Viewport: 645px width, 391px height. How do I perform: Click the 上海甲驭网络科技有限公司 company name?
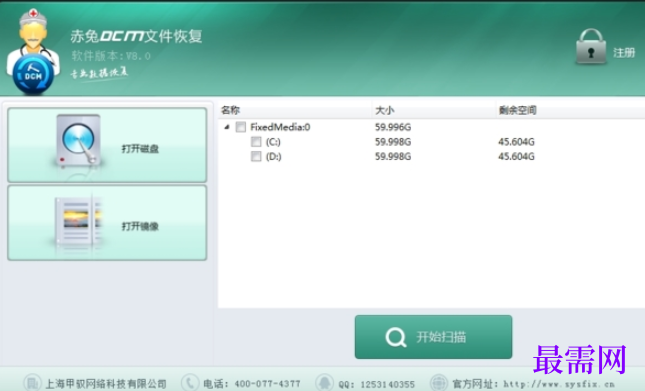point(106,384)
